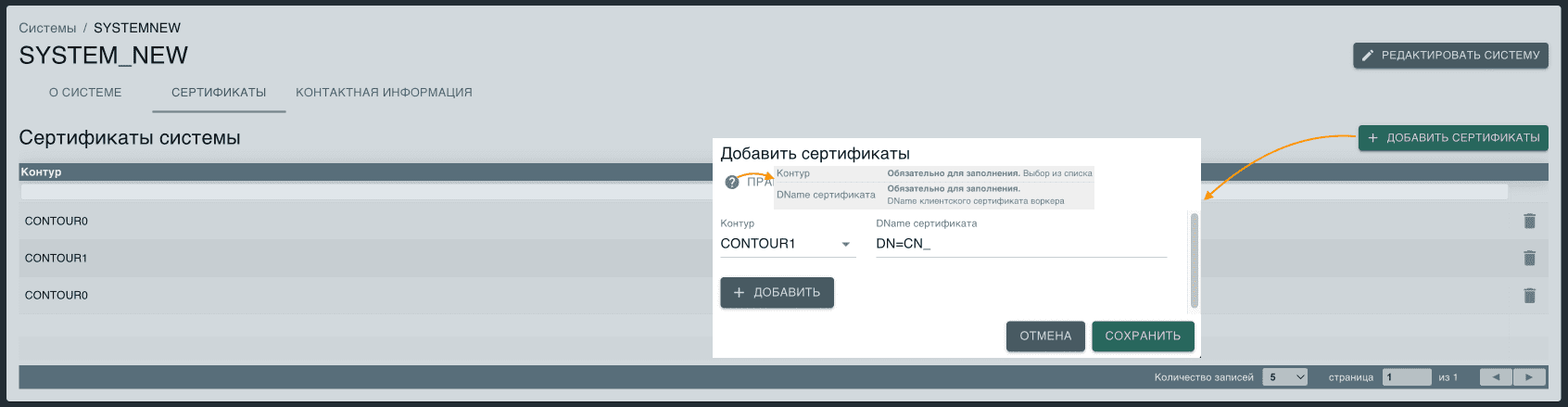
Task: Click Сохранить to save certificates
Action: [1142, 336]
